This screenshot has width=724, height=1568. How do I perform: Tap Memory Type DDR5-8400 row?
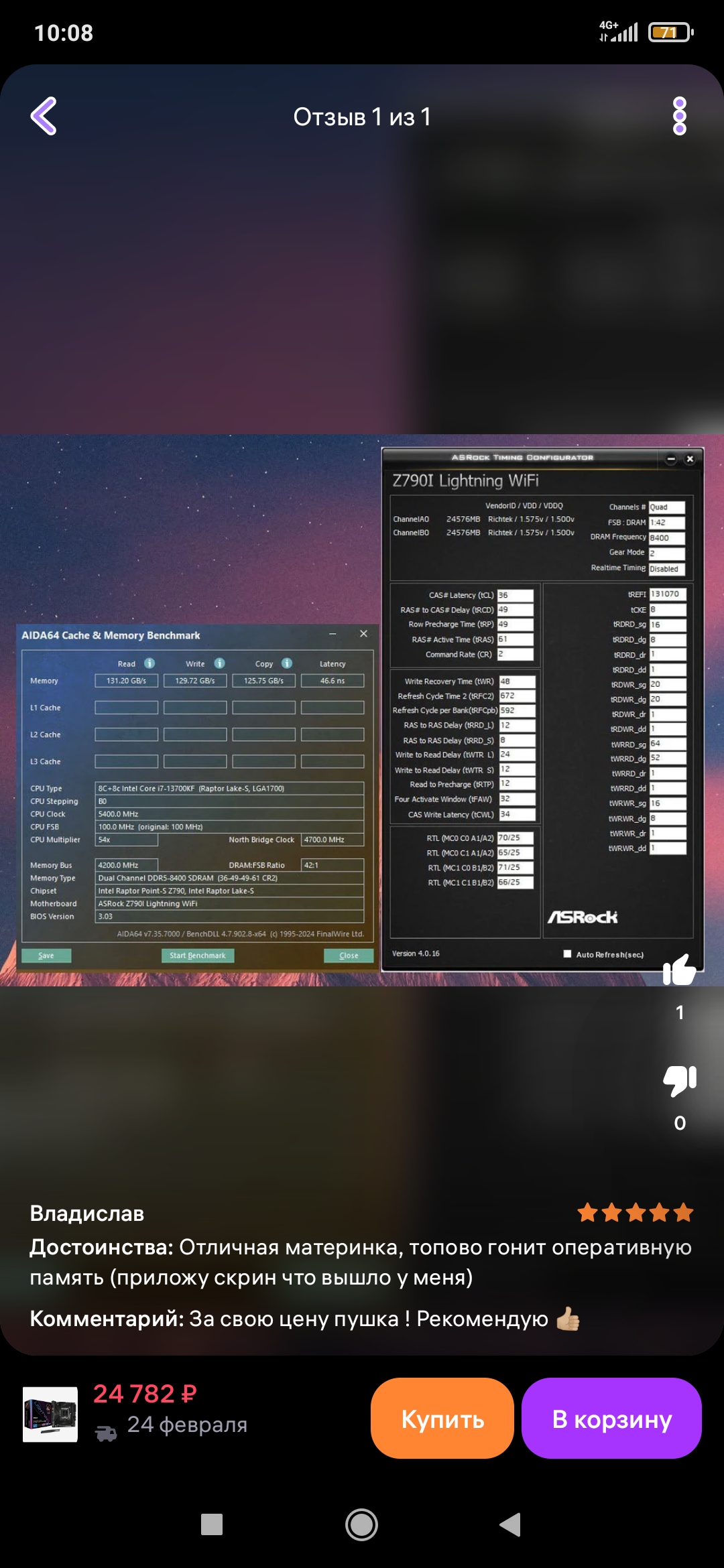click(229, 878)
